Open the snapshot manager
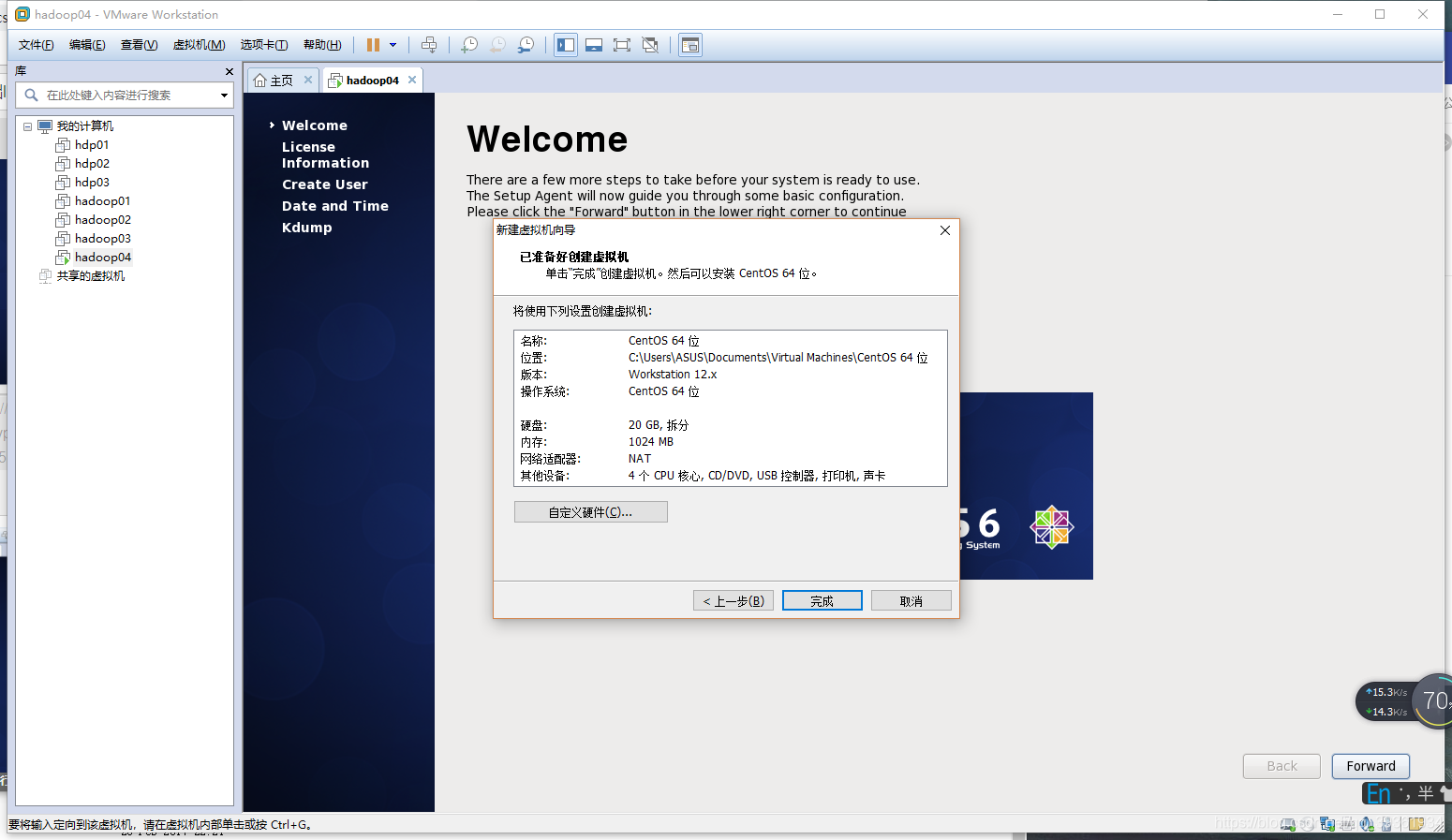Image resolution: width=1452 pixels, height=840 pixels. click(x=526, y=45)
